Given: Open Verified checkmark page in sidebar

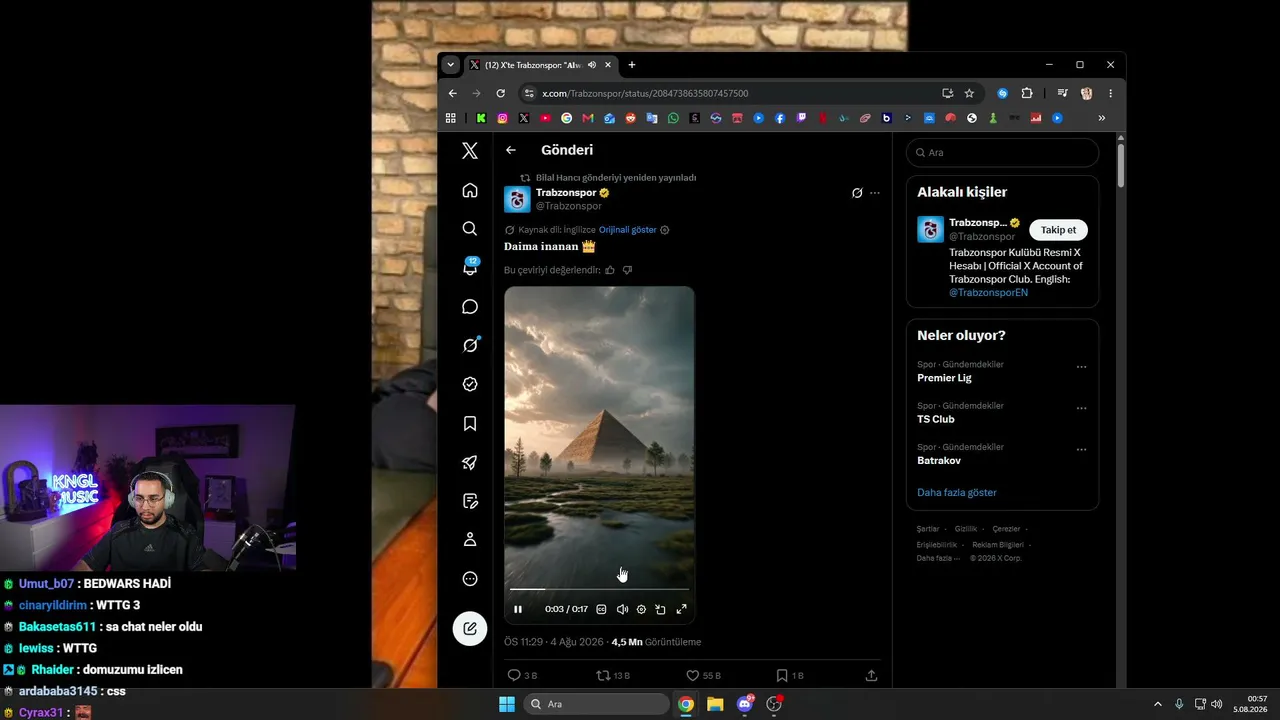Looking at the screenshot, I should click(x=470, y=384).
